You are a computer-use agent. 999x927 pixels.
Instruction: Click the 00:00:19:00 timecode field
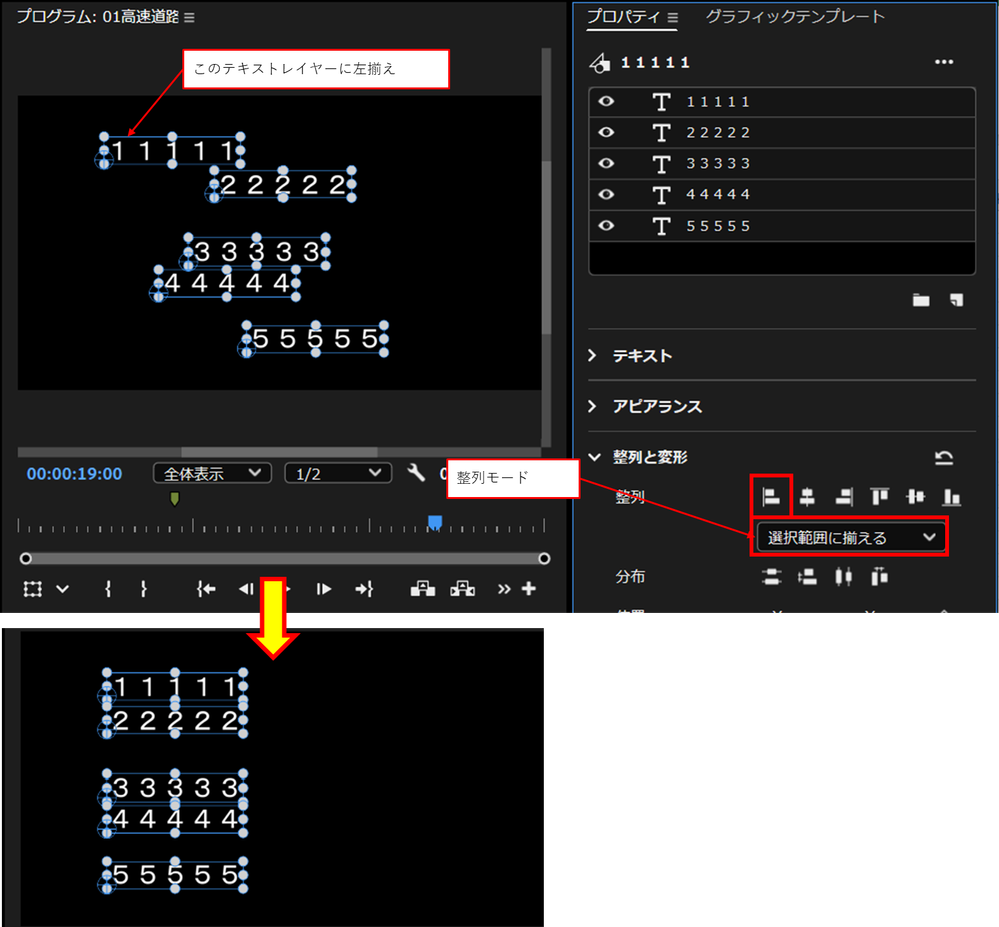click(74, 473)
